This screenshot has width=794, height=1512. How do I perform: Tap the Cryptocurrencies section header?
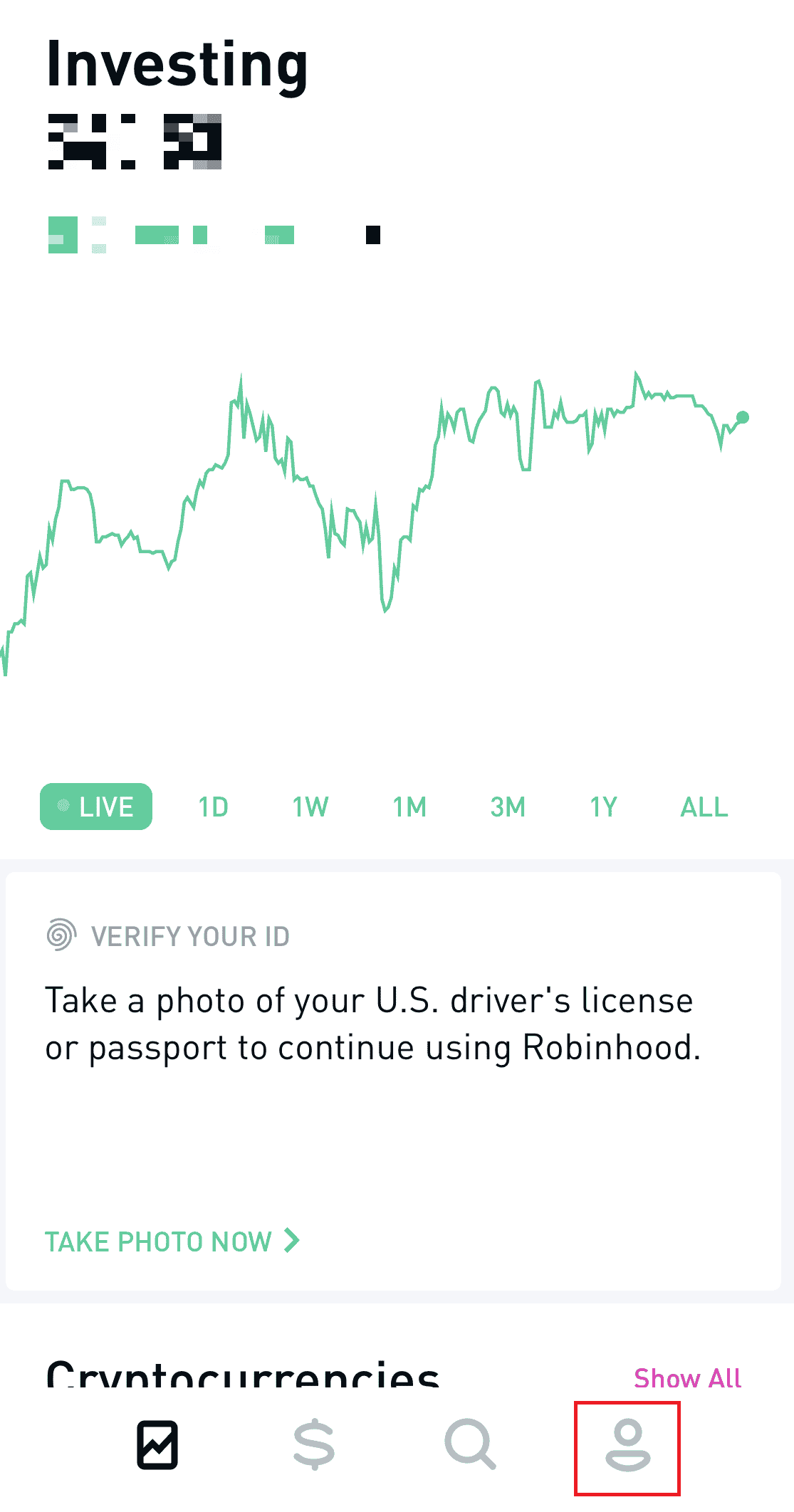tap(242, 1374)
